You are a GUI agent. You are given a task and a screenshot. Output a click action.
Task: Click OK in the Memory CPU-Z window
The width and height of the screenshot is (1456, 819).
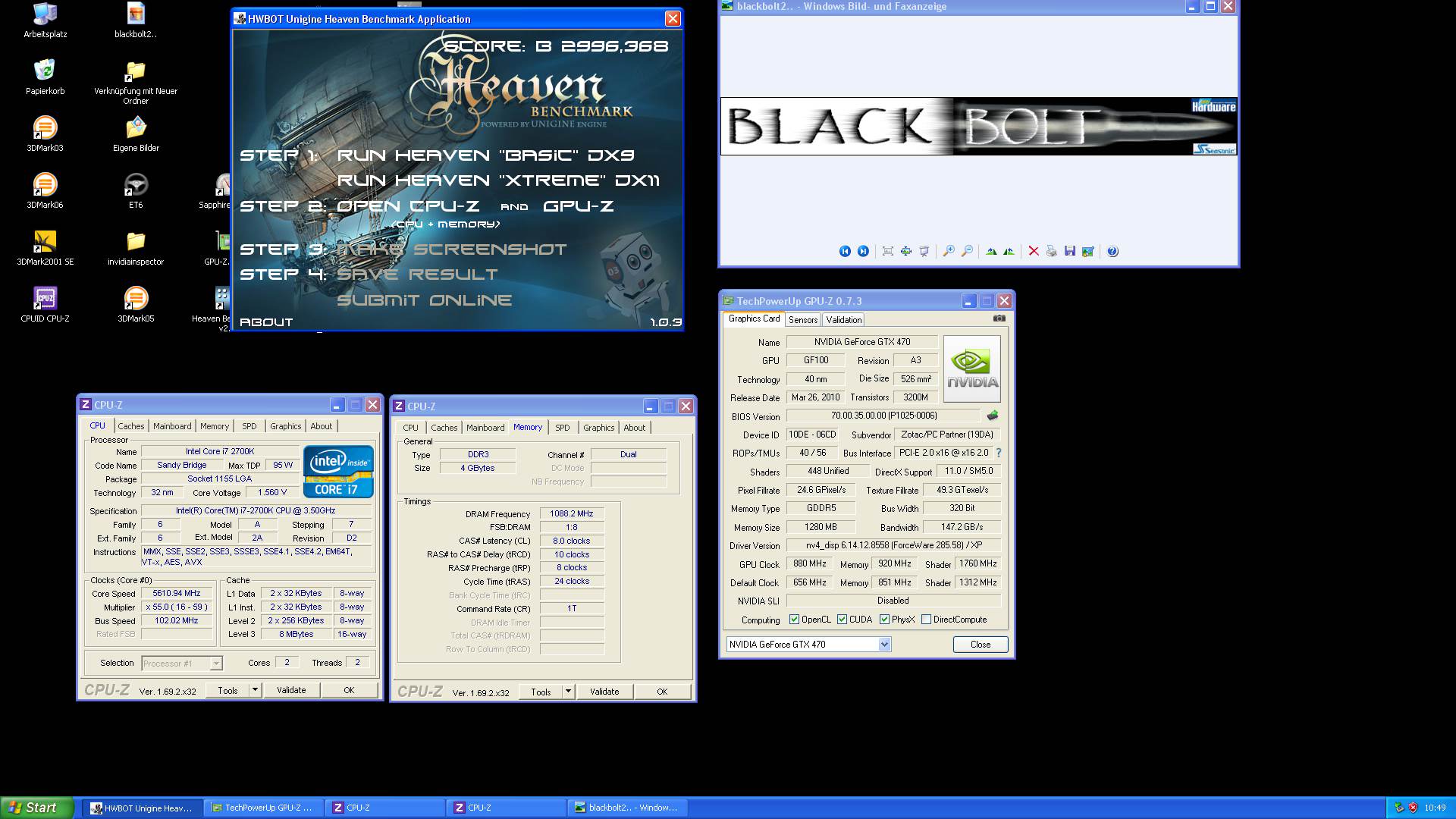662,692
